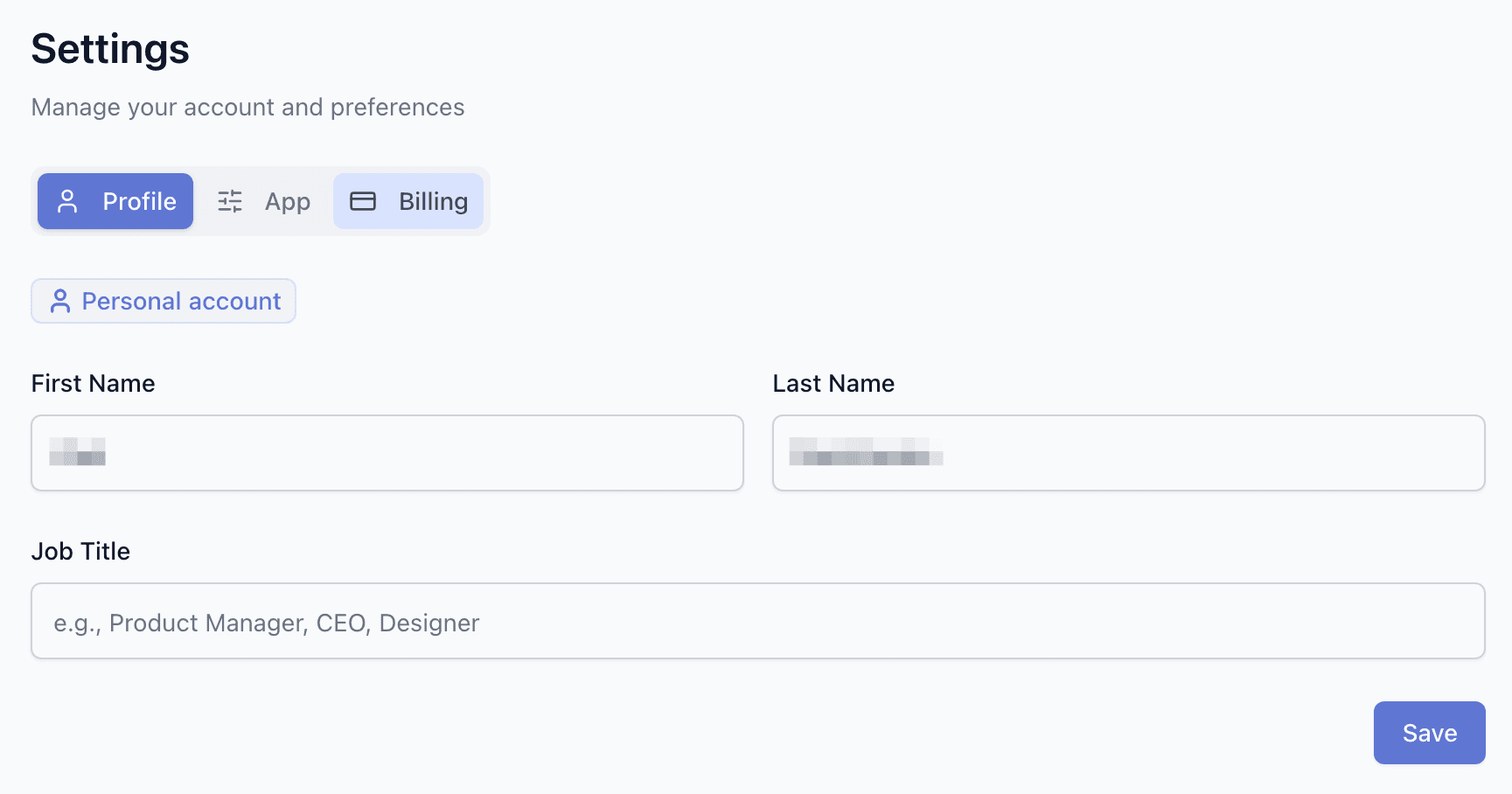
Task: Click the person icon in Profile tab
Action: pyautogui.click(x=67, y=201)
